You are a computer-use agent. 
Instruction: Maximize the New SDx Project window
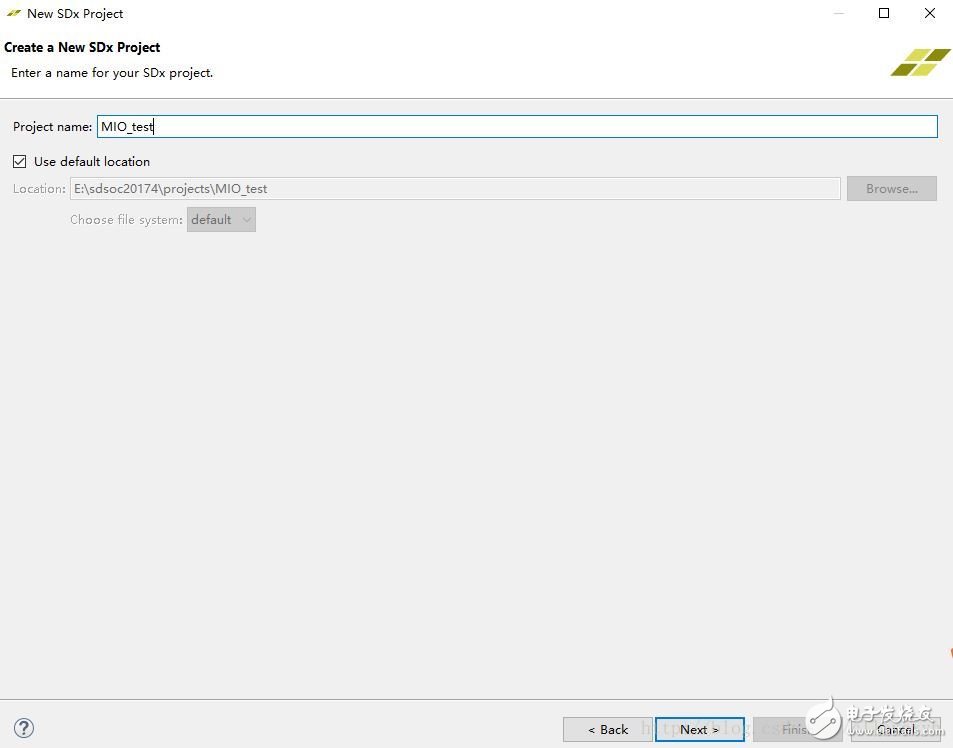(x=884, y=13)
